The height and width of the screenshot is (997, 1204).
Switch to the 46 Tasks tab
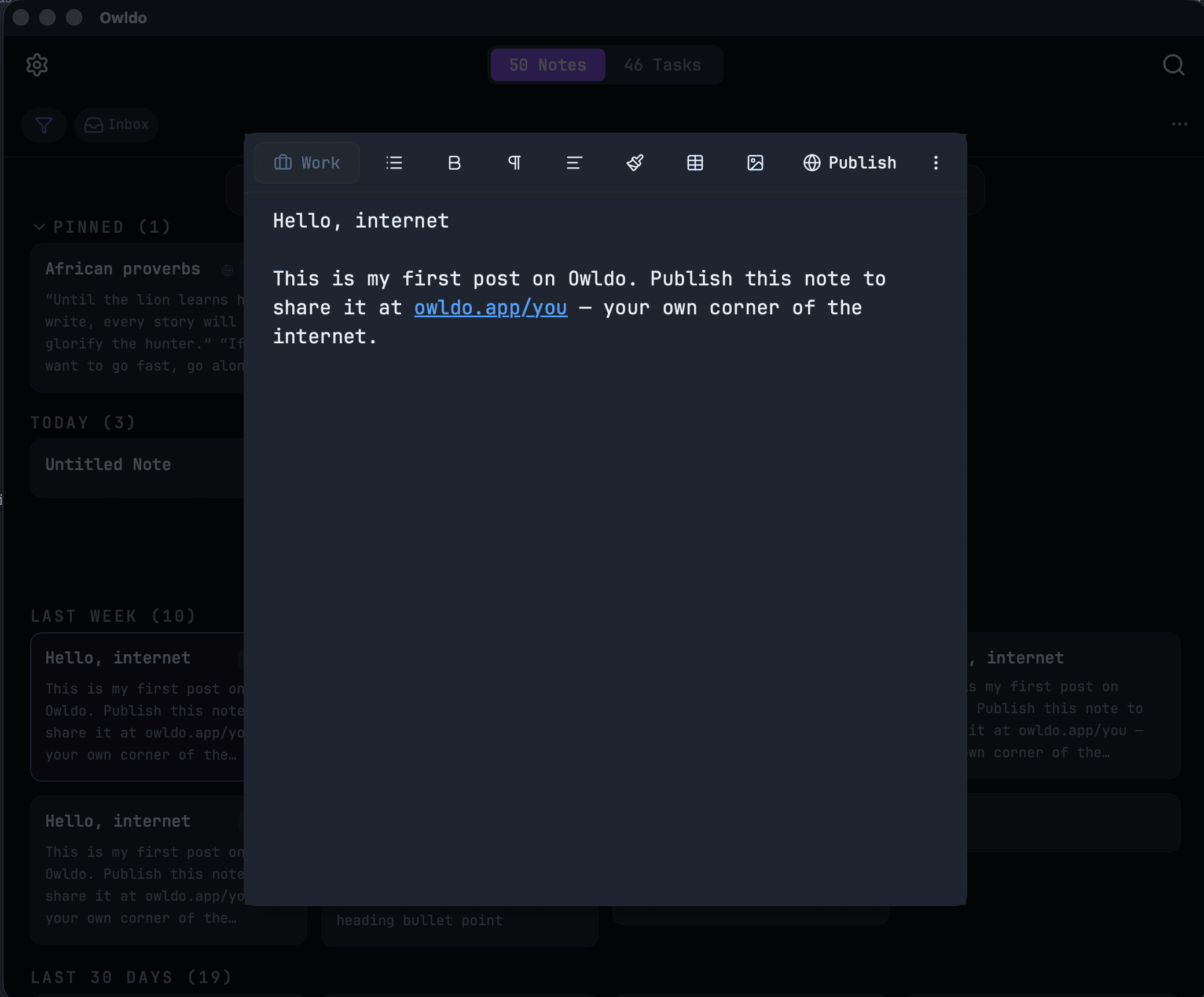point(663,65)
